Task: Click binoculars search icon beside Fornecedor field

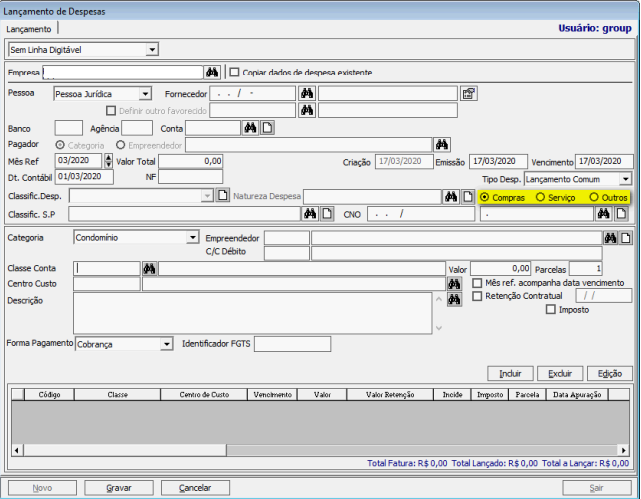Action: [x=307, y=94]
